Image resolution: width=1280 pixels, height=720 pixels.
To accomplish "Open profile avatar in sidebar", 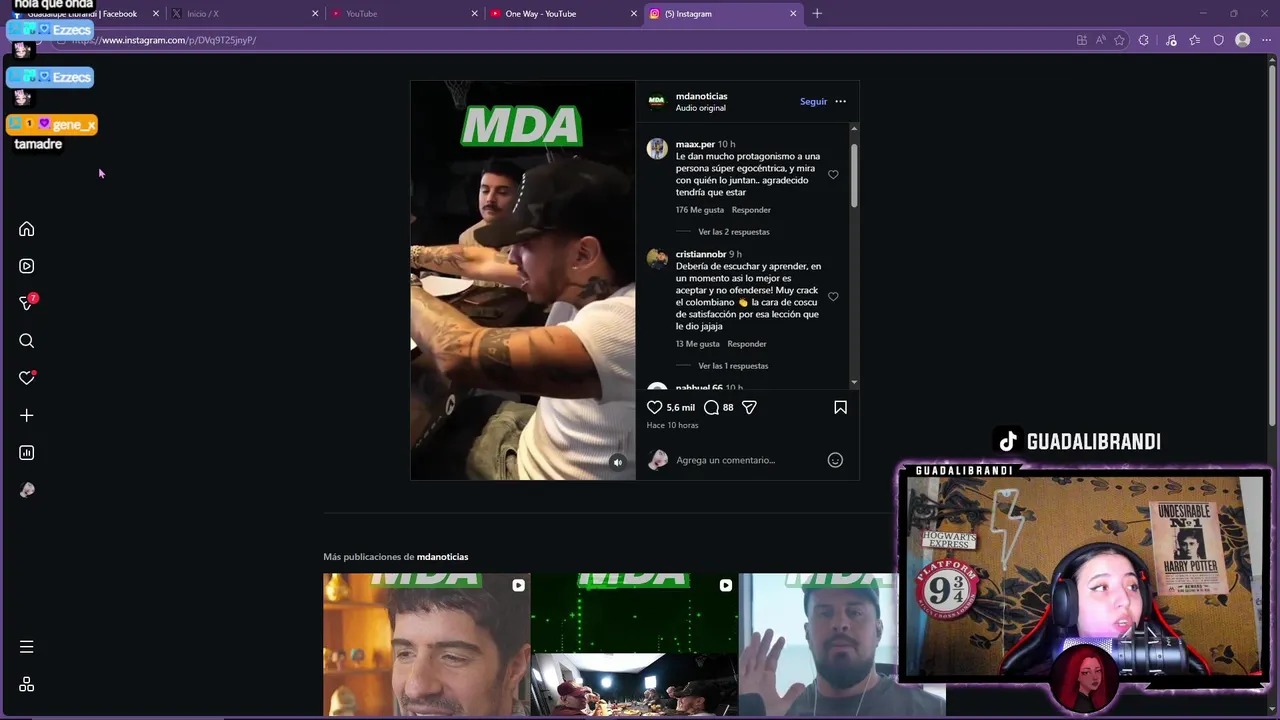I will pyautogui.click(x=27, y=490).
